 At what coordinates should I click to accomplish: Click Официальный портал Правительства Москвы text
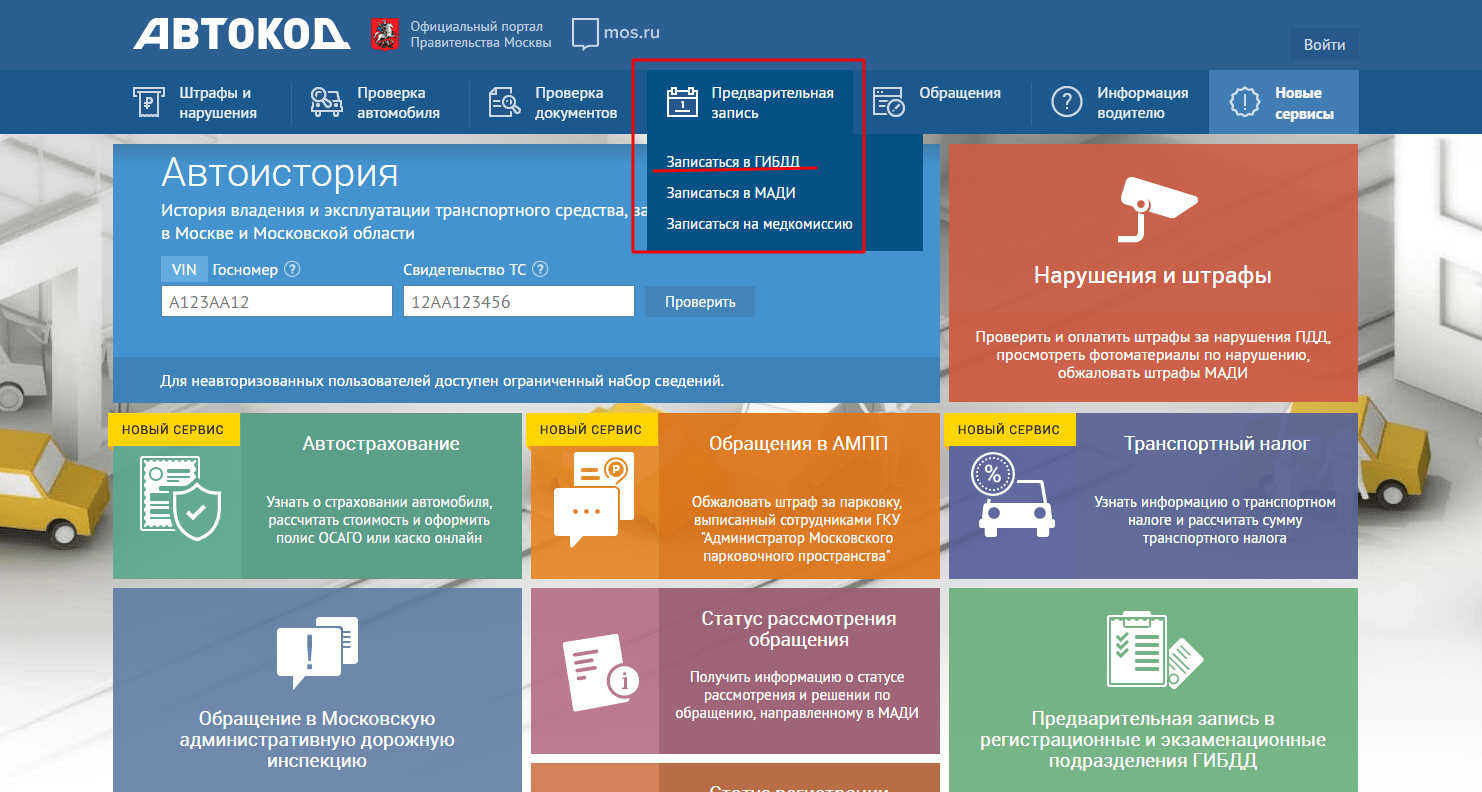[x=481, y=34]
